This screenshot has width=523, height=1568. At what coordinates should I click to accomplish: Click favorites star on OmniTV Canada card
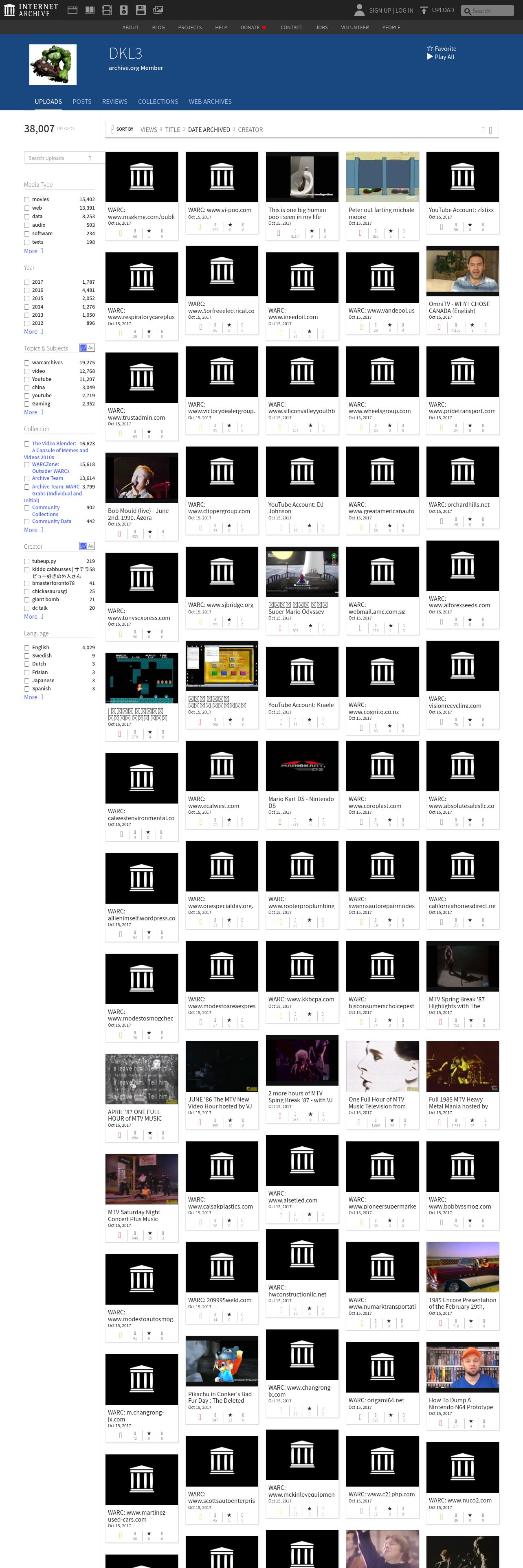click(x=472, y=325)
